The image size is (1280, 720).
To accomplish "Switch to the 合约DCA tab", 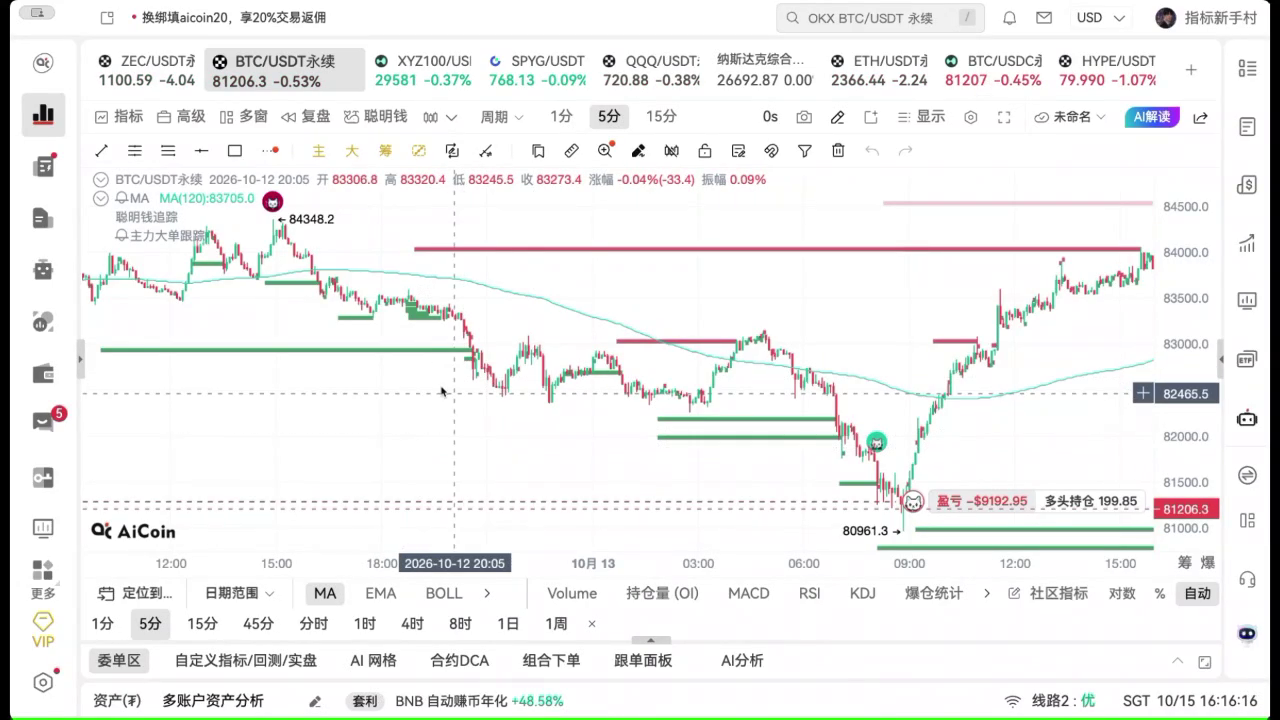I will 459,660.
